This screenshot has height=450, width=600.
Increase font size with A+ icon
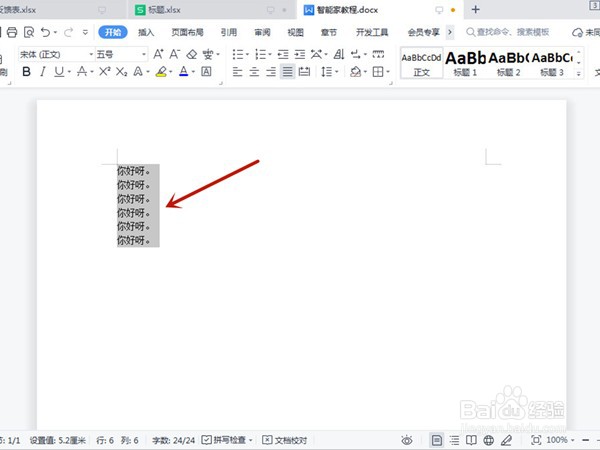158,54
